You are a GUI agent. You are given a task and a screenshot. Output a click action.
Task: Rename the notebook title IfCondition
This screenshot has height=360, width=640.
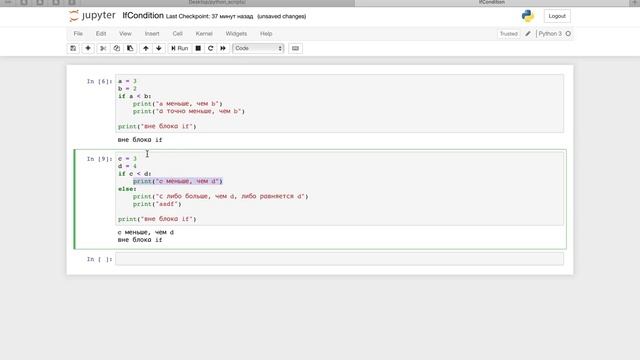click(143, 16)
